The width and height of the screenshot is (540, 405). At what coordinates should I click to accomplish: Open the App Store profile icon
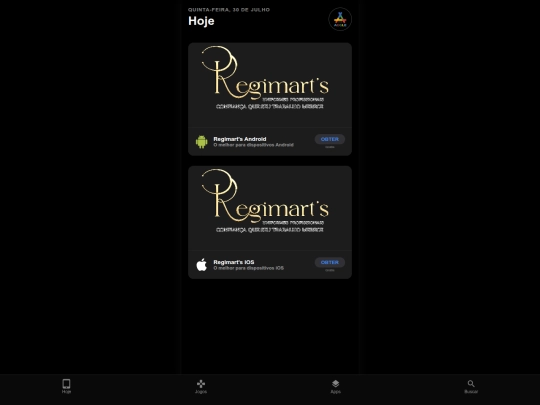click(x=340, y=19)
